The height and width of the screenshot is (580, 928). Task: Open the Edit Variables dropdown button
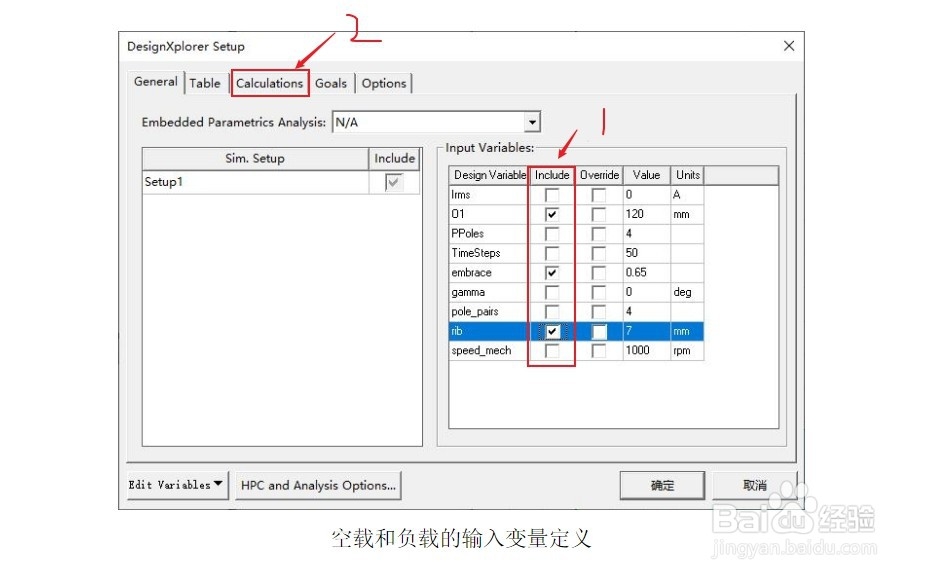[x=177, y=485]
